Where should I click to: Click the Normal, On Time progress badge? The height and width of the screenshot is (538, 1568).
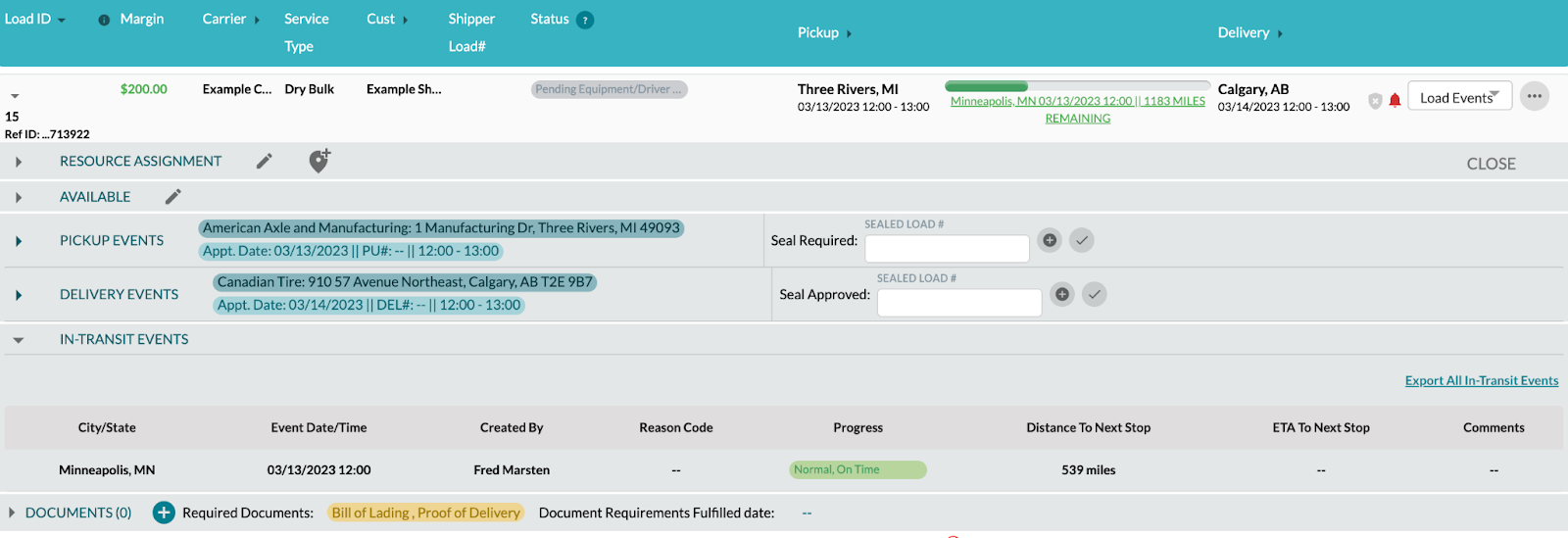[857, 469]
